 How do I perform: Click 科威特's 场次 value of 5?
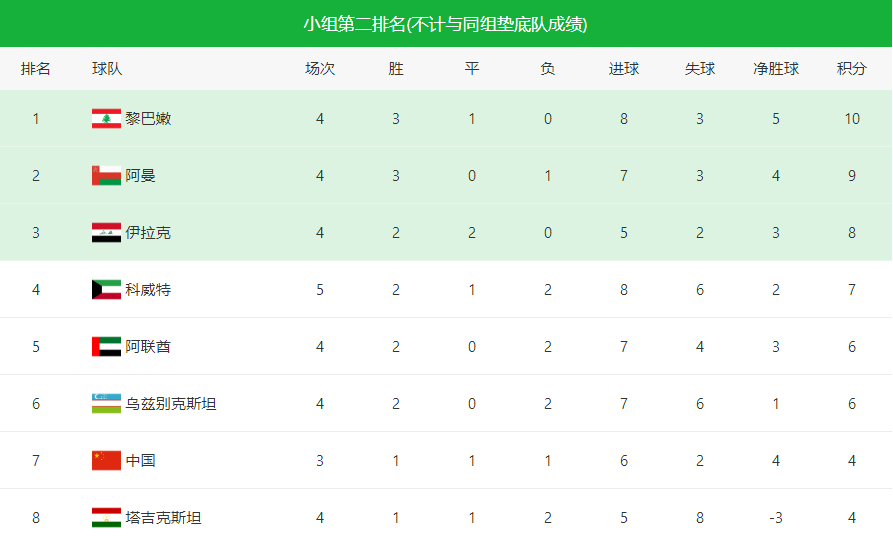tap(320, 290)
